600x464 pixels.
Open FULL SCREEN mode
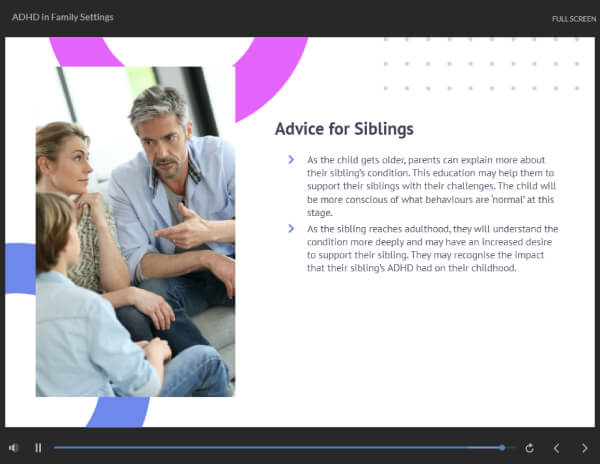tap(574, 19)
